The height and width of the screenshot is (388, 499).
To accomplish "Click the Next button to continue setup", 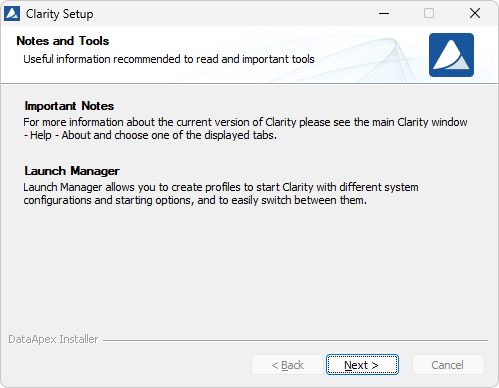I will point(362,365).
